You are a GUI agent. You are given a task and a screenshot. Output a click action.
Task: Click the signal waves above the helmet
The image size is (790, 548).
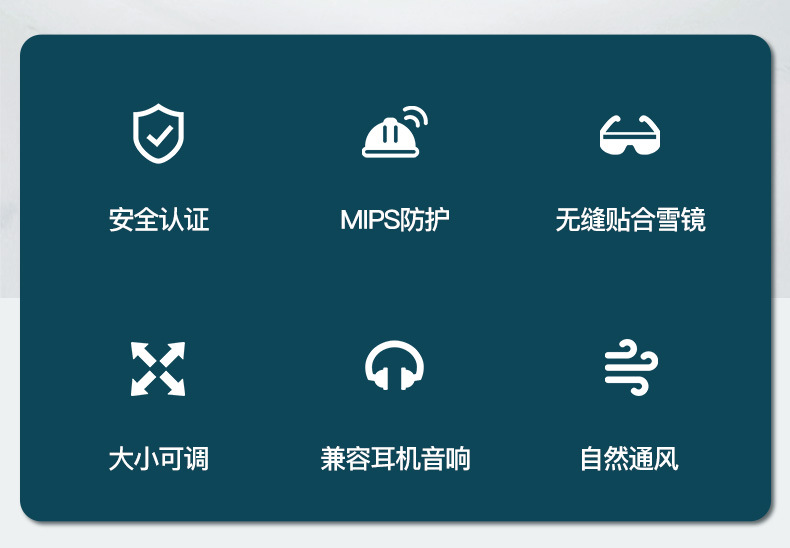(415, 119)
